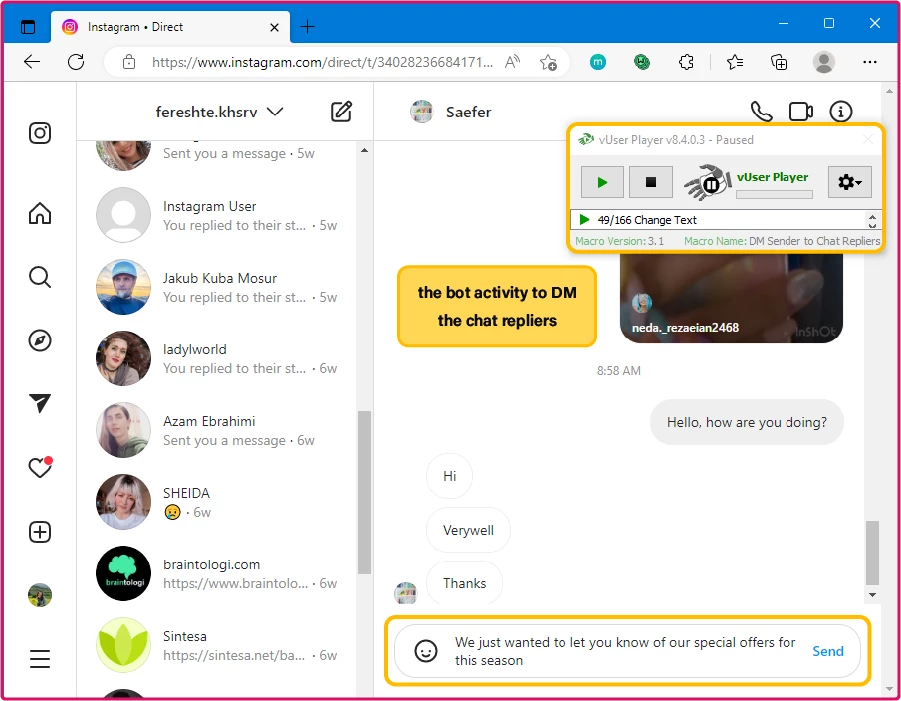901x701 pixels.
Task: Open Direct messages paper-plane icon
Action: (x=40, y=404)
